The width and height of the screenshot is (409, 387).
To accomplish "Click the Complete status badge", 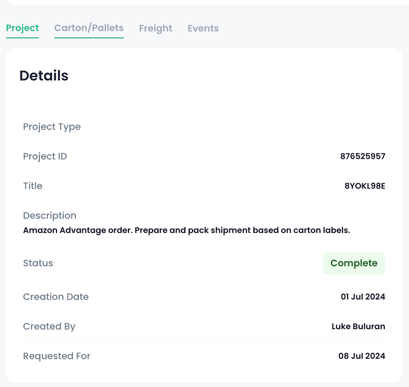I will [354, 263].
